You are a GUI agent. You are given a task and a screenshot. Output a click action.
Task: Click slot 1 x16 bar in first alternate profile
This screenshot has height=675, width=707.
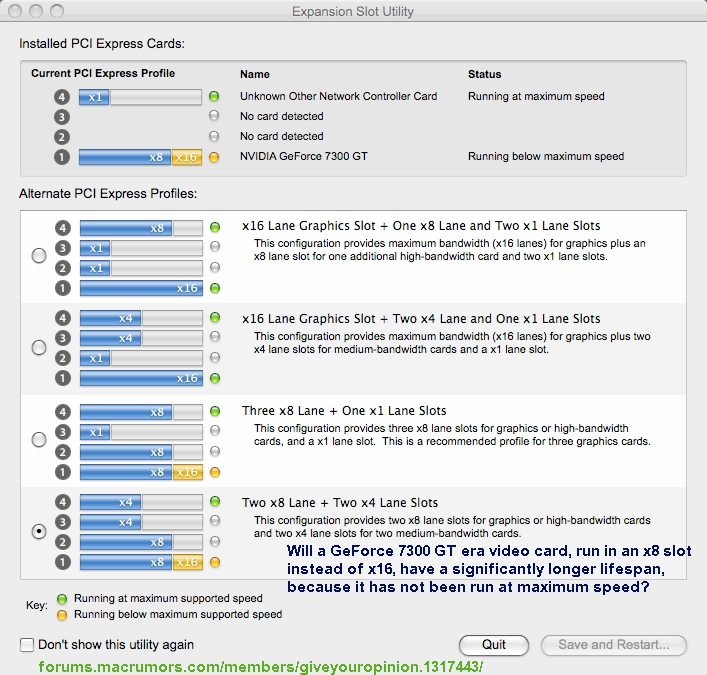(141, 288)
